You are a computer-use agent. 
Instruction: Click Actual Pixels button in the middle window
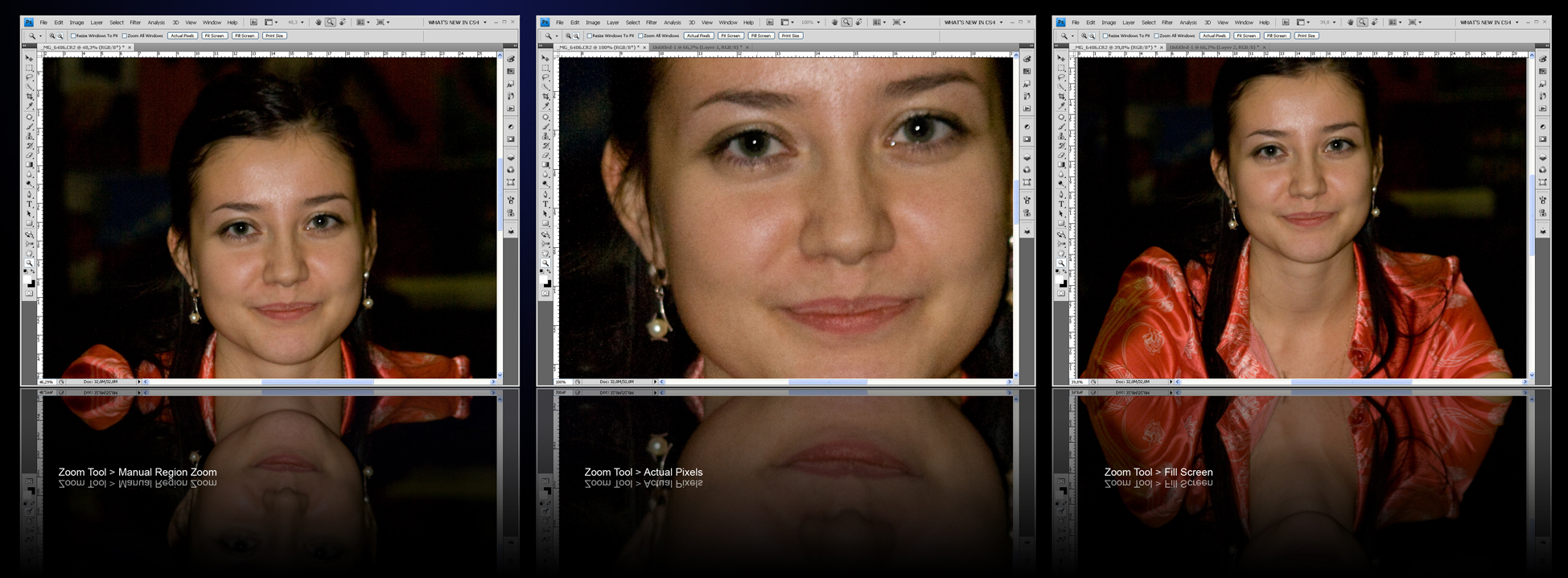click(698, 35)
